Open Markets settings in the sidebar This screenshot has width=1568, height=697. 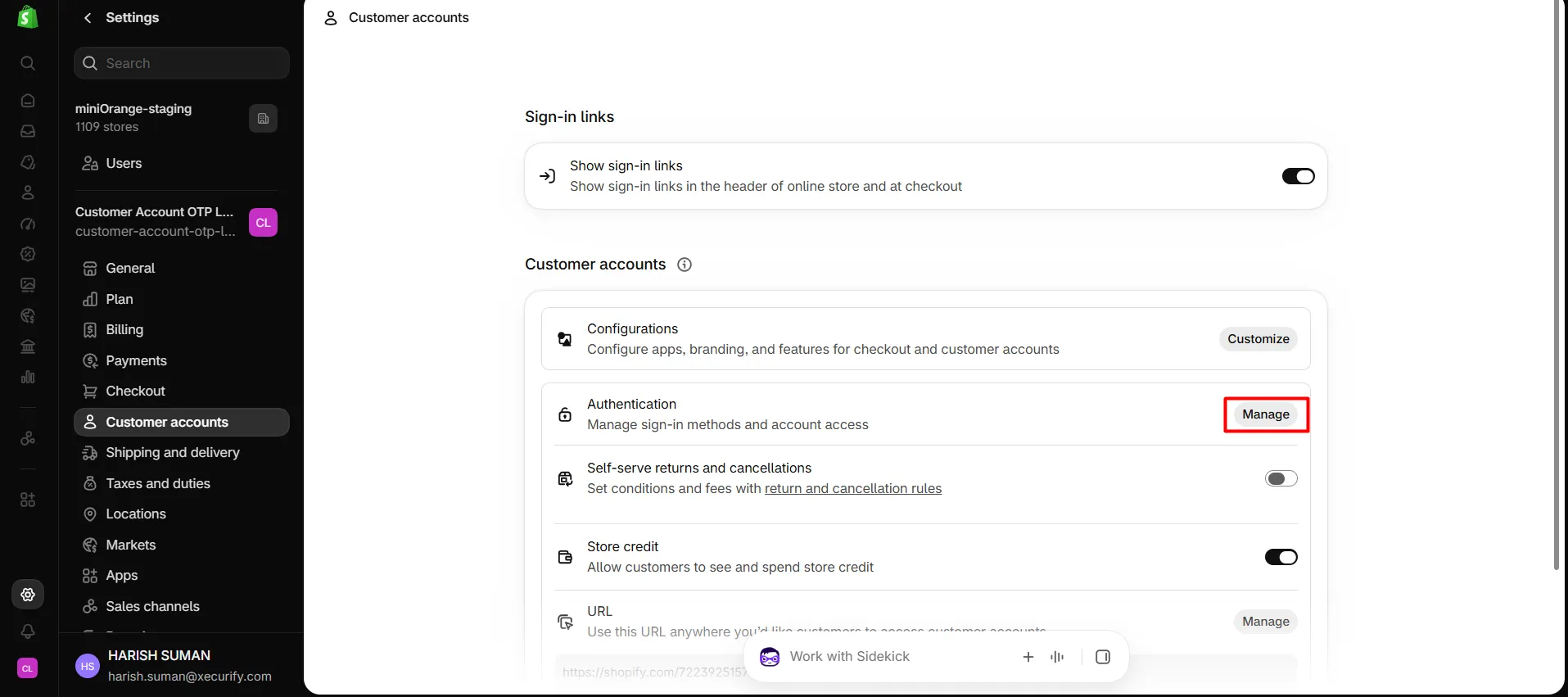pyautogui.click(x=181, y=545)
